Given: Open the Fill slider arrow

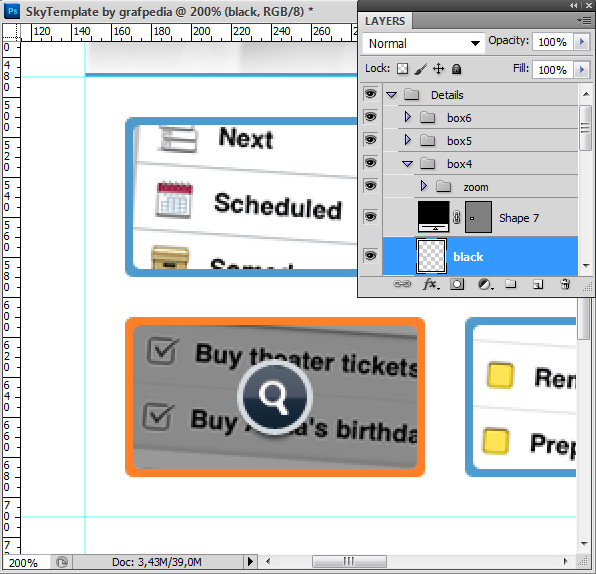Looking at the screenshot, I should point(582,70).
